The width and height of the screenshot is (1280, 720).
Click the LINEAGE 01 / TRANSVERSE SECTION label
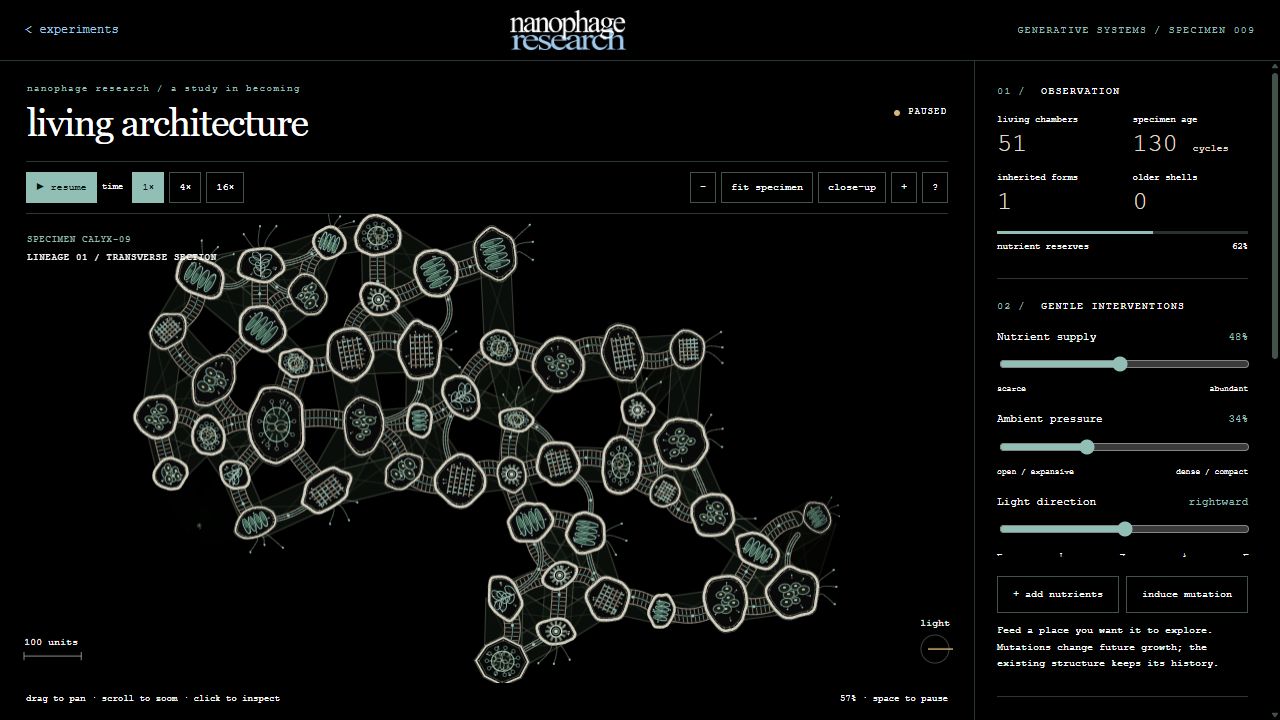pyautogui.click(x=122, y=258)
